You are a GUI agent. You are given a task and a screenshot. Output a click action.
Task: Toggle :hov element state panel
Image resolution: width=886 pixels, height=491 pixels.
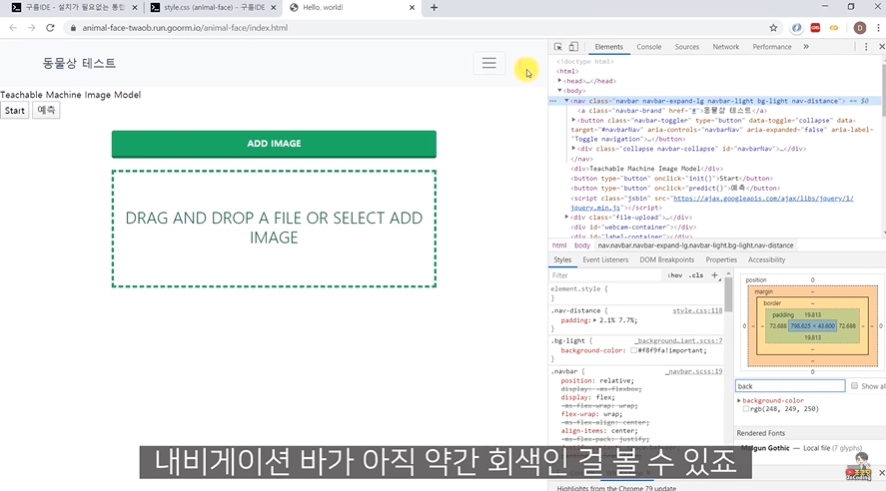tap(675, 275)
